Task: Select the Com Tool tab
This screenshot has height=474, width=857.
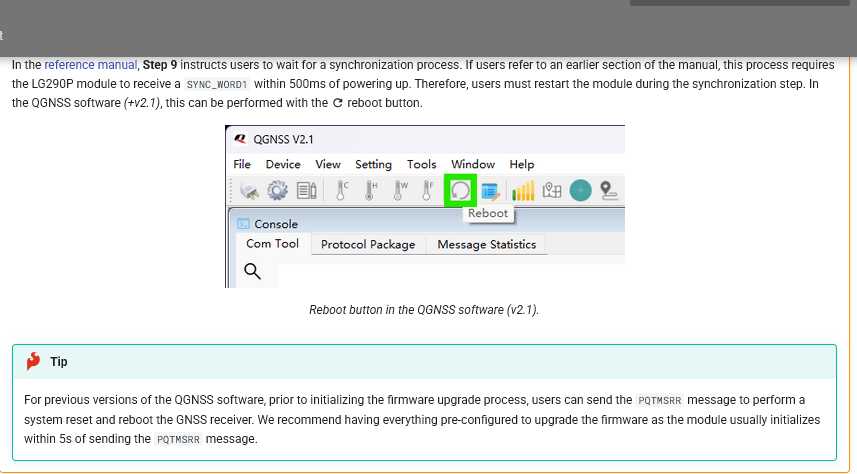Action: tap(272, 243)
